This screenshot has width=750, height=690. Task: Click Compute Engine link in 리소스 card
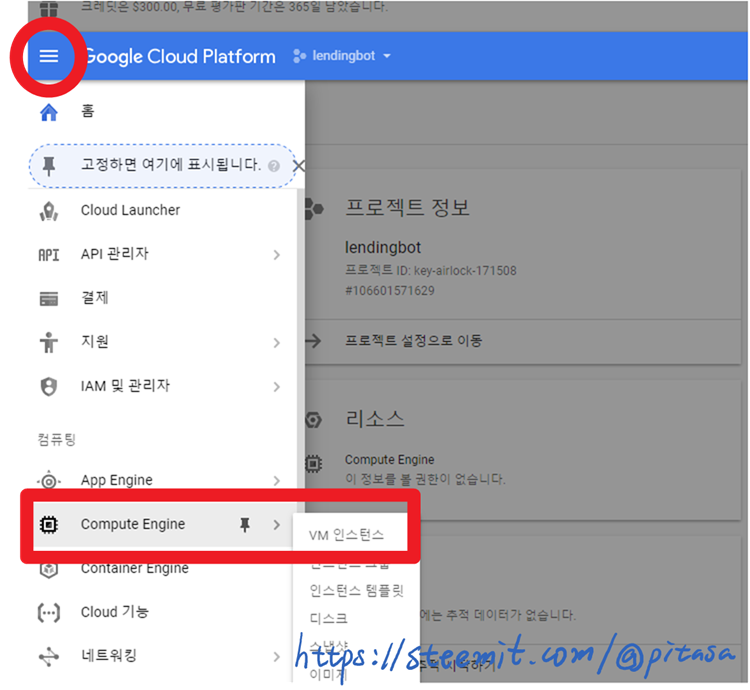[x=390, y=460]
